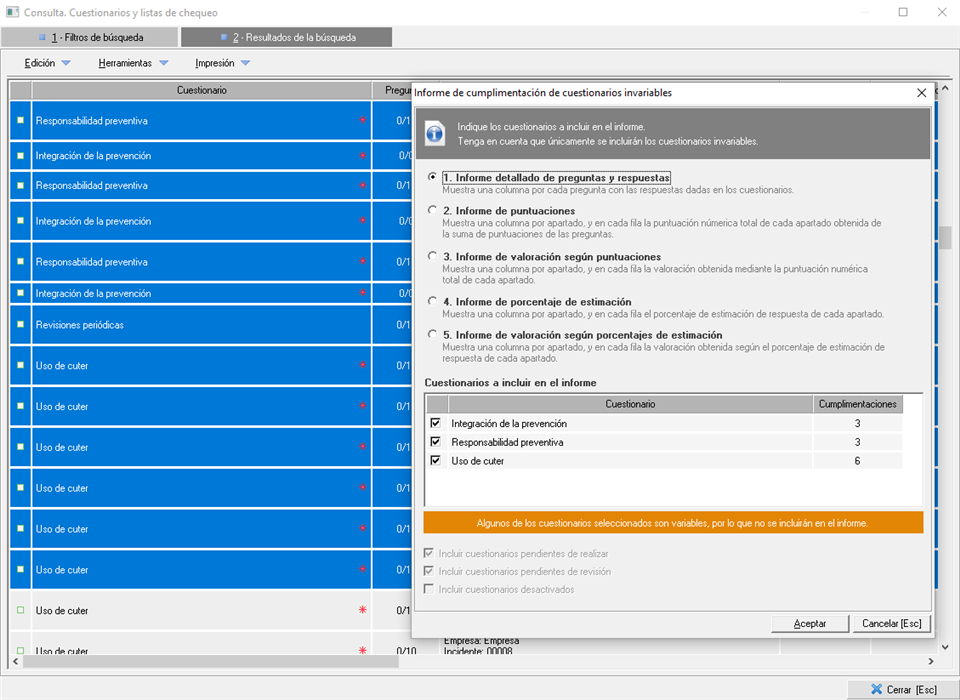Click the row marker icon beside Revisiones periódicas
Viewport: 960px width, 700px height.
click(20, 325)
